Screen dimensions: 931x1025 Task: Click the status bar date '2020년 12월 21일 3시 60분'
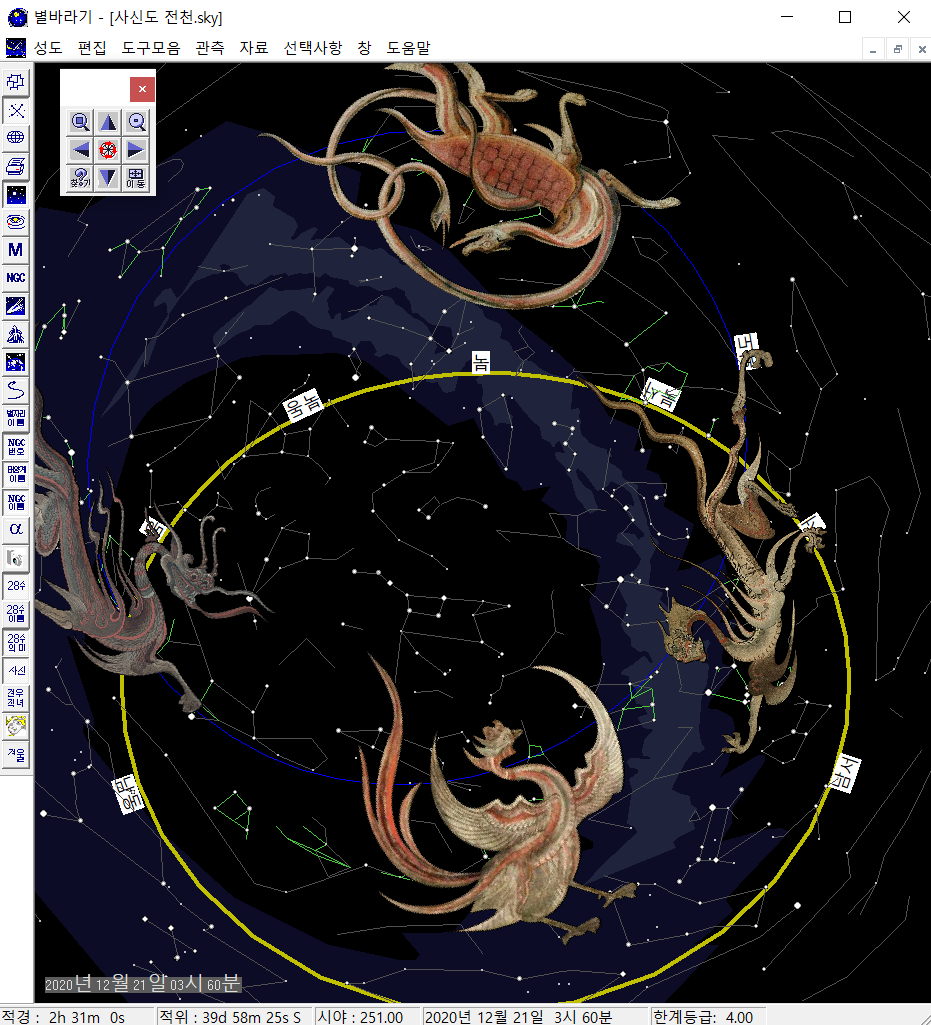pos(535,1017)
